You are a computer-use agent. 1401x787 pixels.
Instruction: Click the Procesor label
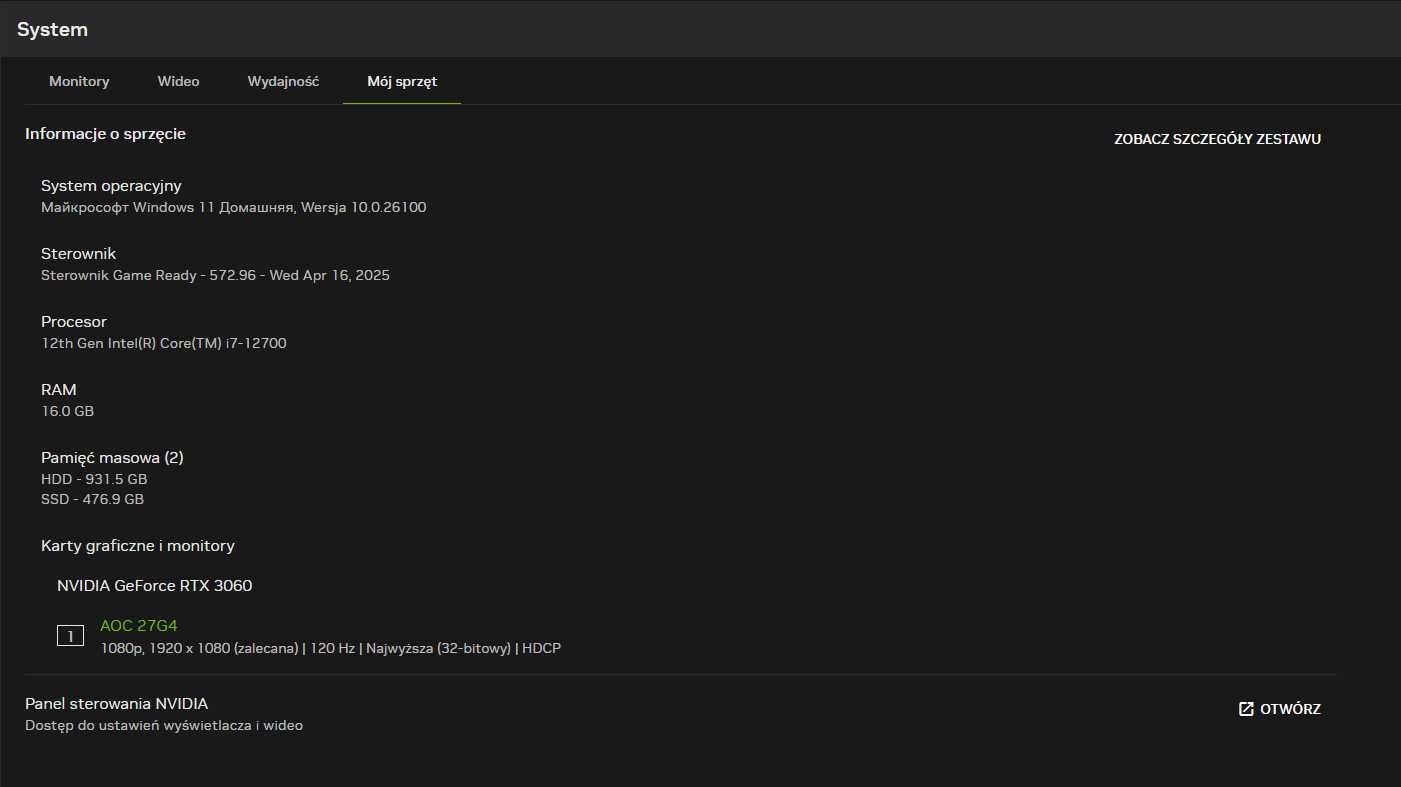73,322
